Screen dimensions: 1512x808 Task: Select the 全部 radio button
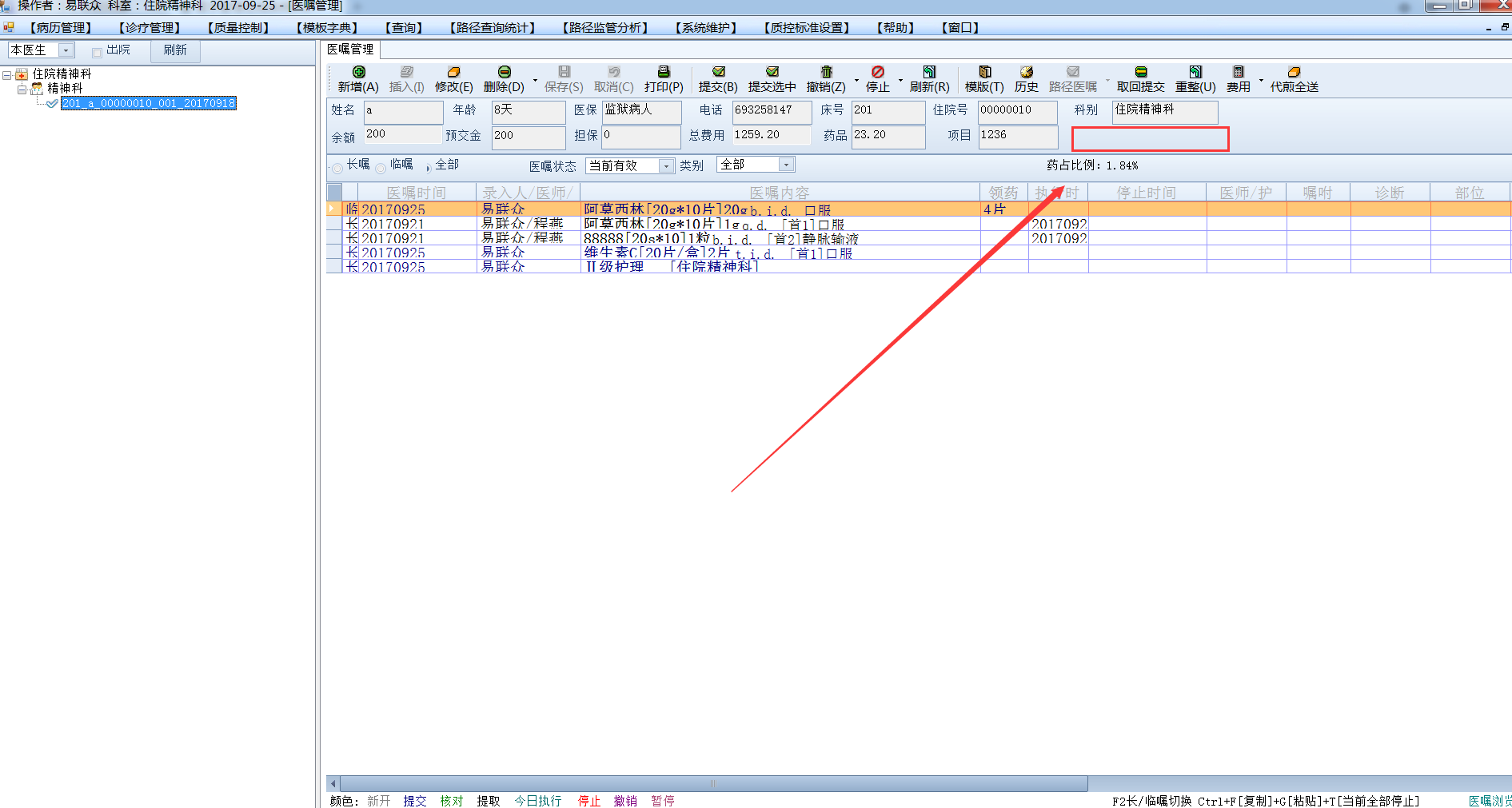(x=427, y=168)
